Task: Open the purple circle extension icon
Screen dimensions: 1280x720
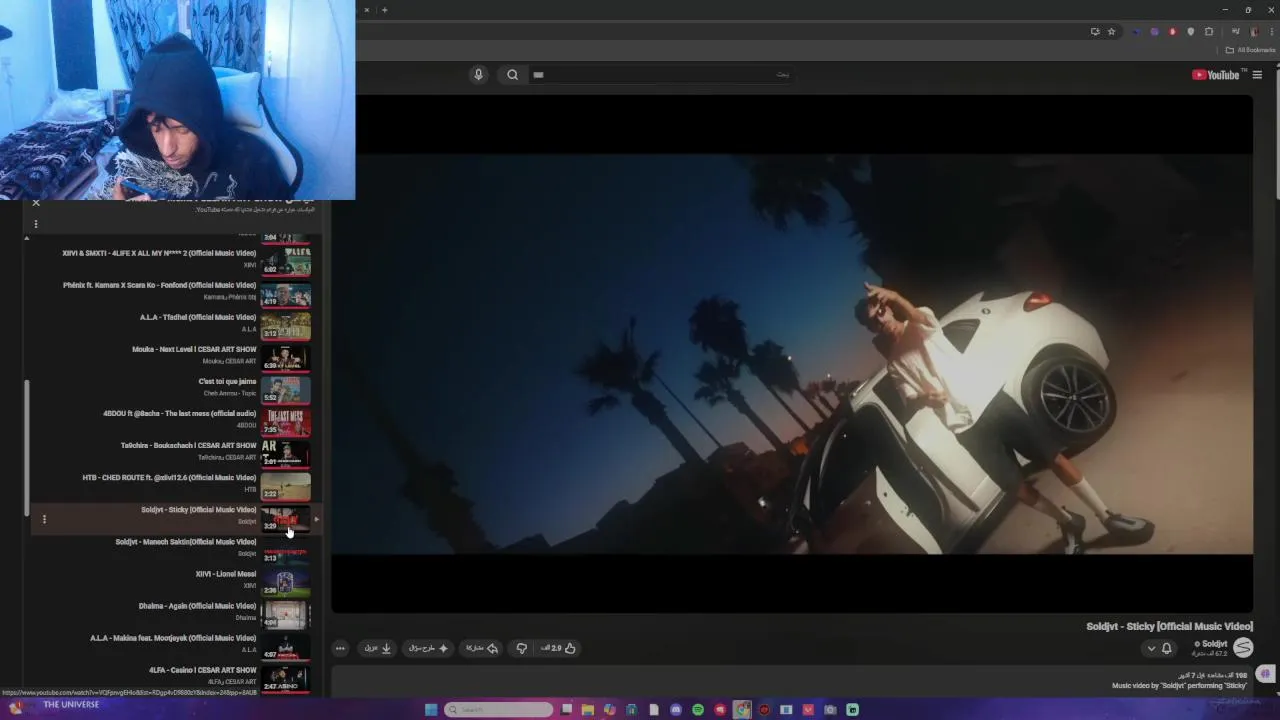Action: coord(1154,32)
